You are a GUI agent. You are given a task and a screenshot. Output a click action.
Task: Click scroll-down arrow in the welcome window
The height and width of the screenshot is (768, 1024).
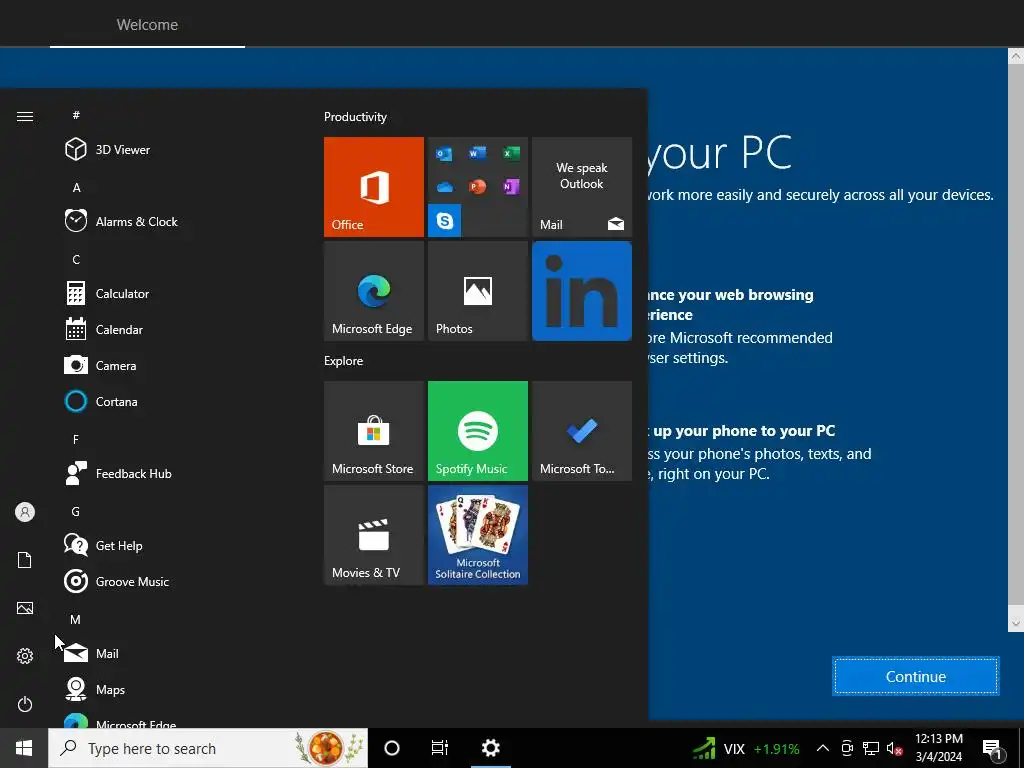[1016, 624]
